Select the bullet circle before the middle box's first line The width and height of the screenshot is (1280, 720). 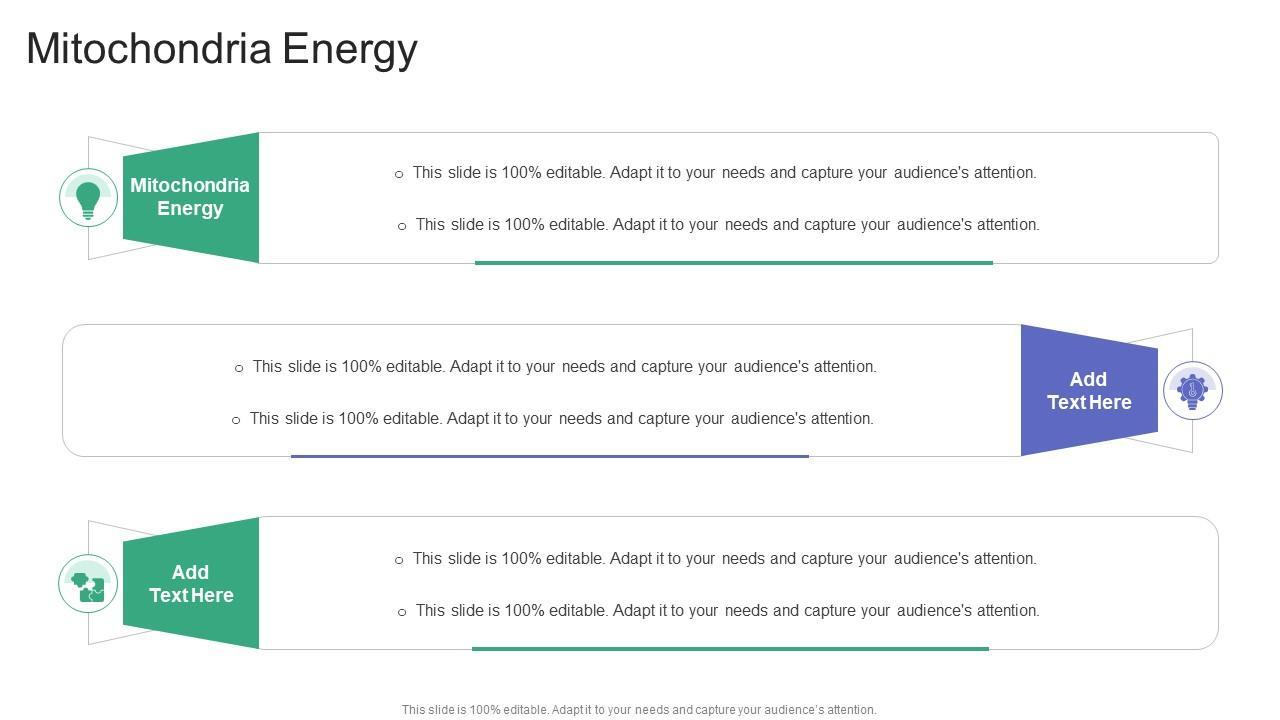239,368
